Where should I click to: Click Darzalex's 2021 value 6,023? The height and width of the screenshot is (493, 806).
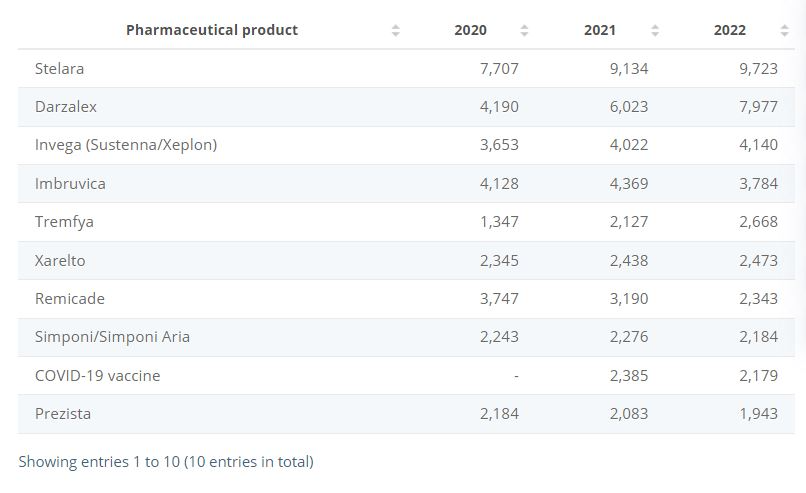coord(628,107)
